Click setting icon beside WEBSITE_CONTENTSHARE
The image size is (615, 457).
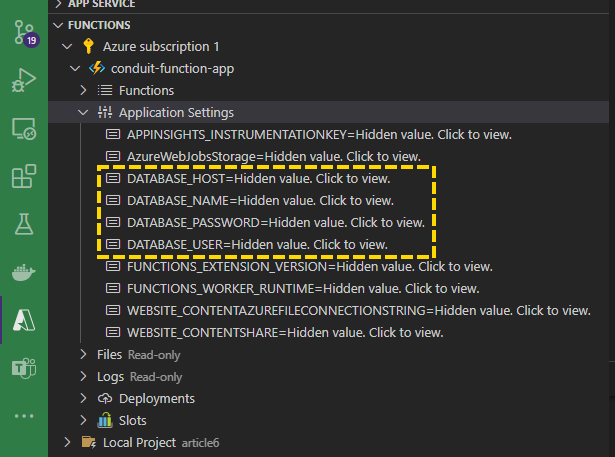[113, 332]
